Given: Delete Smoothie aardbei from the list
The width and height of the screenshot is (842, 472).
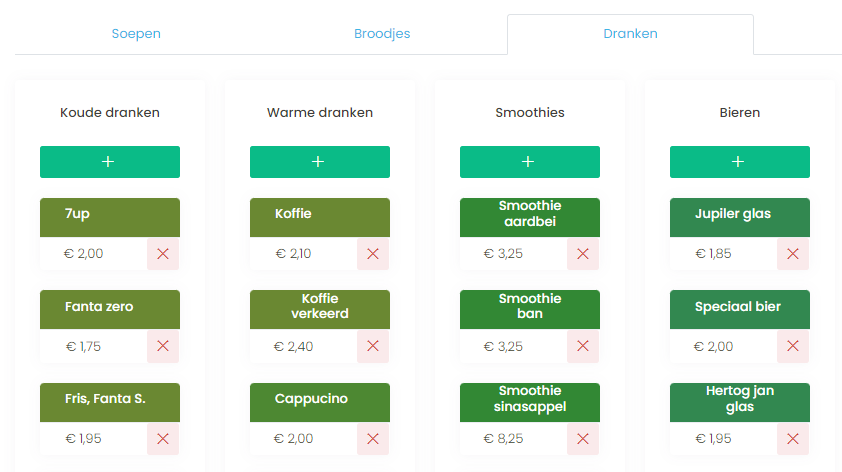Looking at the screenshot, I should [x=583, y=254].
